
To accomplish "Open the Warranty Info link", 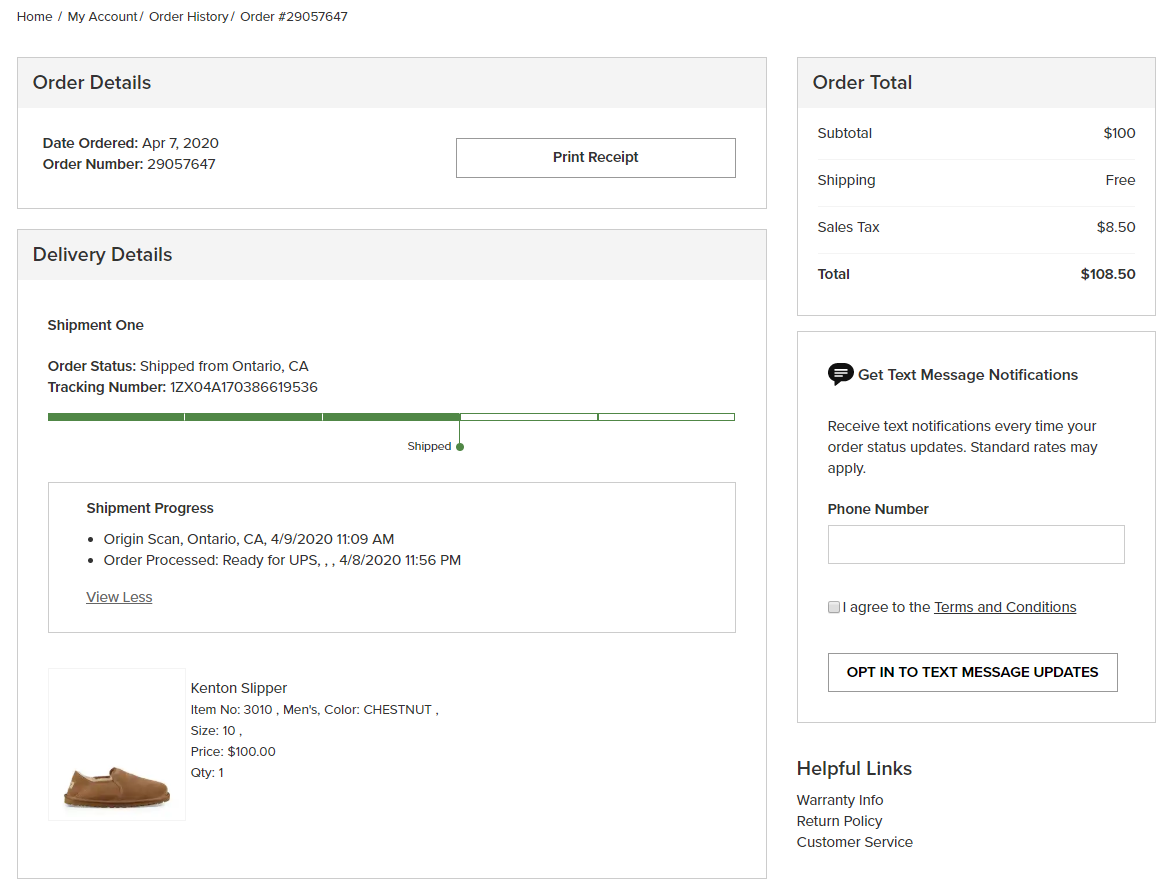I will [x=840, y=800].
